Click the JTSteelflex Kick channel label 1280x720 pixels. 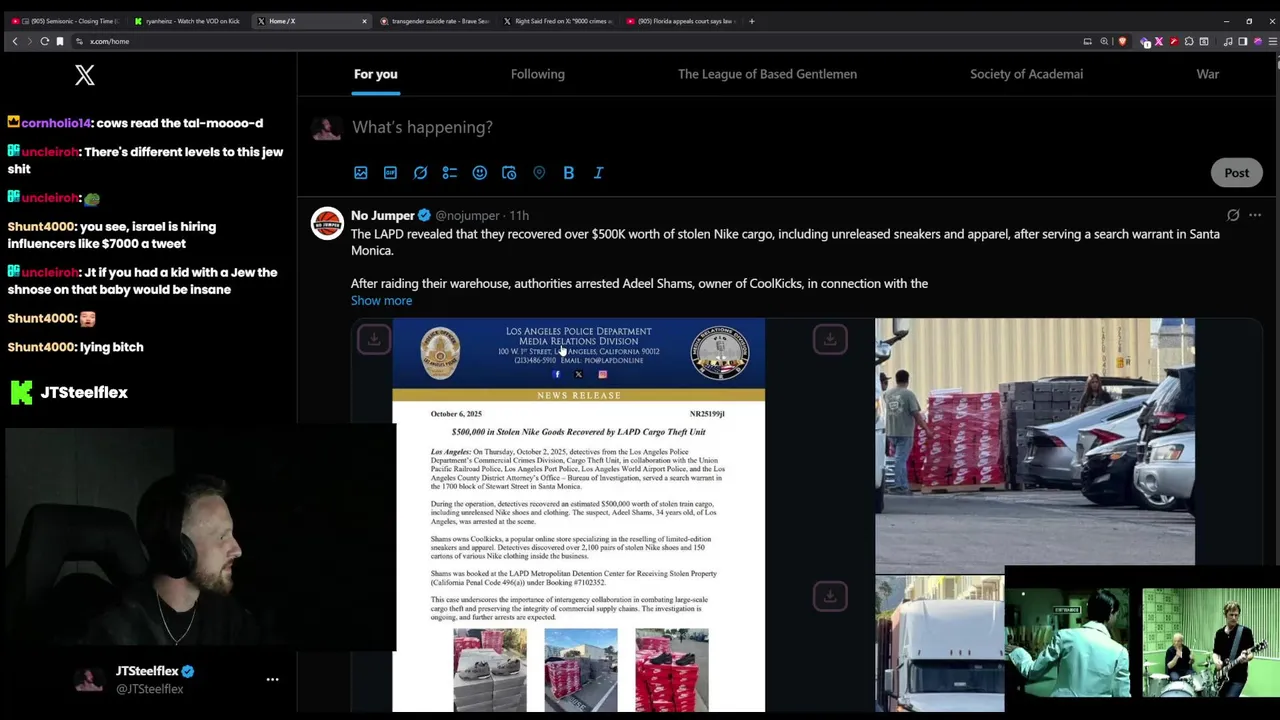tap(84, 392)
